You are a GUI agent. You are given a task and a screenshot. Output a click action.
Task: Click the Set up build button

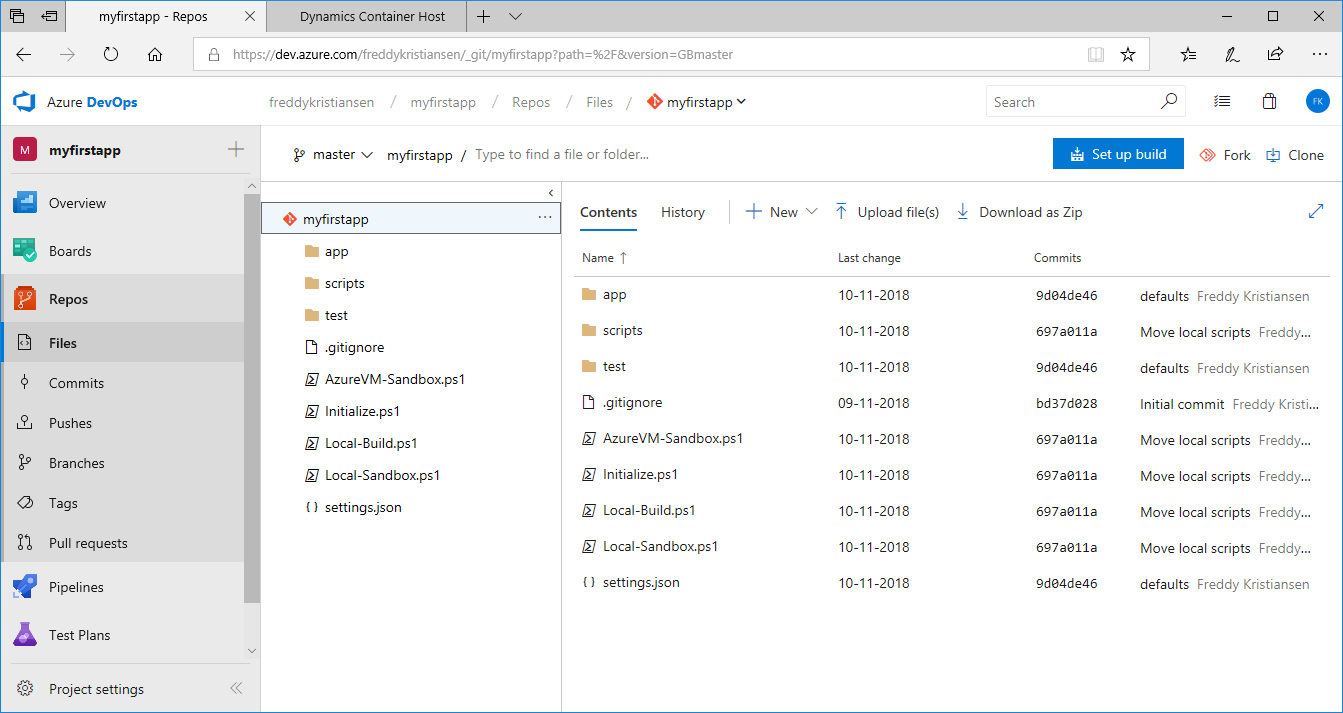pyautogui.click(x=1118, y=154)
